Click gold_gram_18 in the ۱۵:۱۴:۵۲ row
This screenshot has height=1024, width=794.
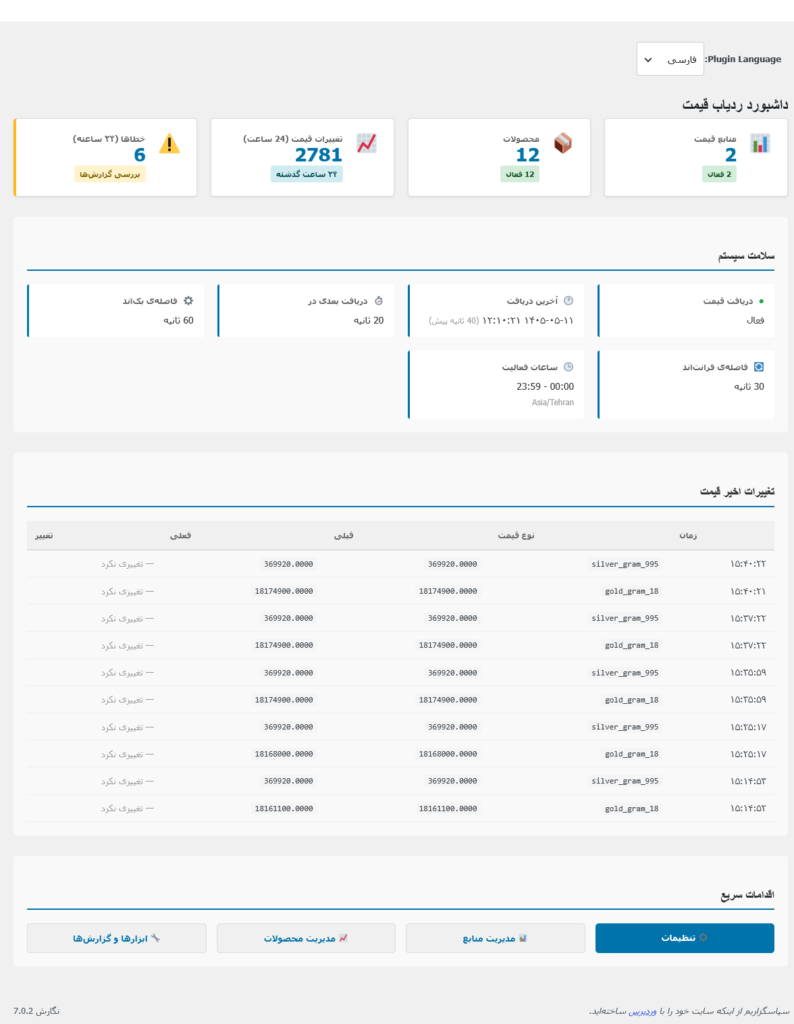(631, 808)
